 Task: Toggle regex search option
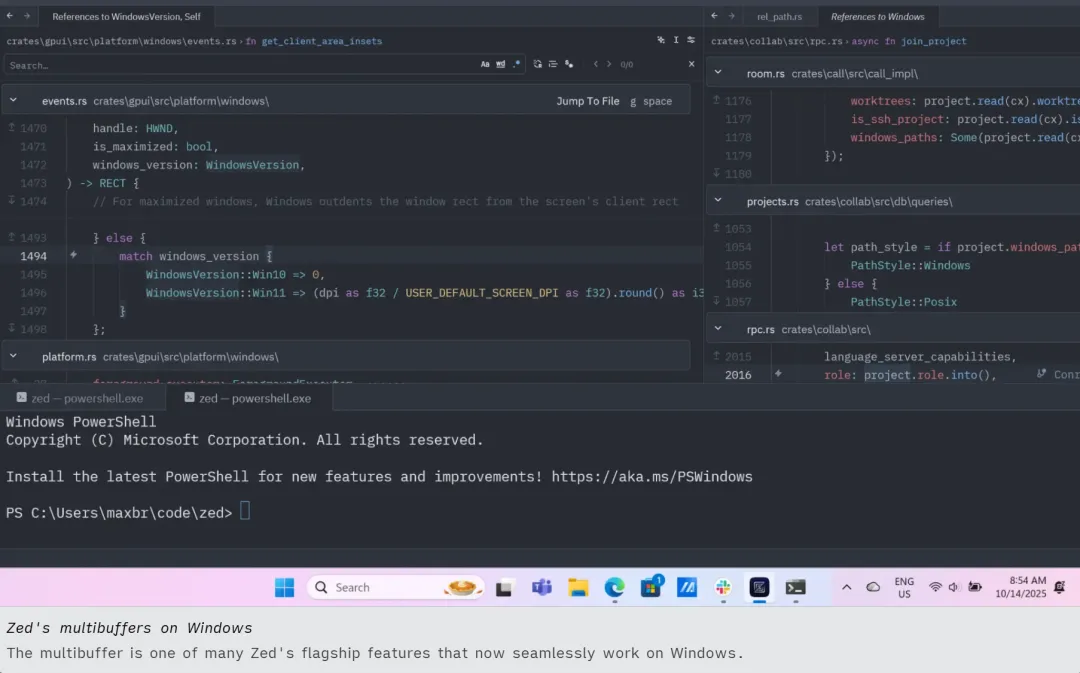tap(516, 64)
